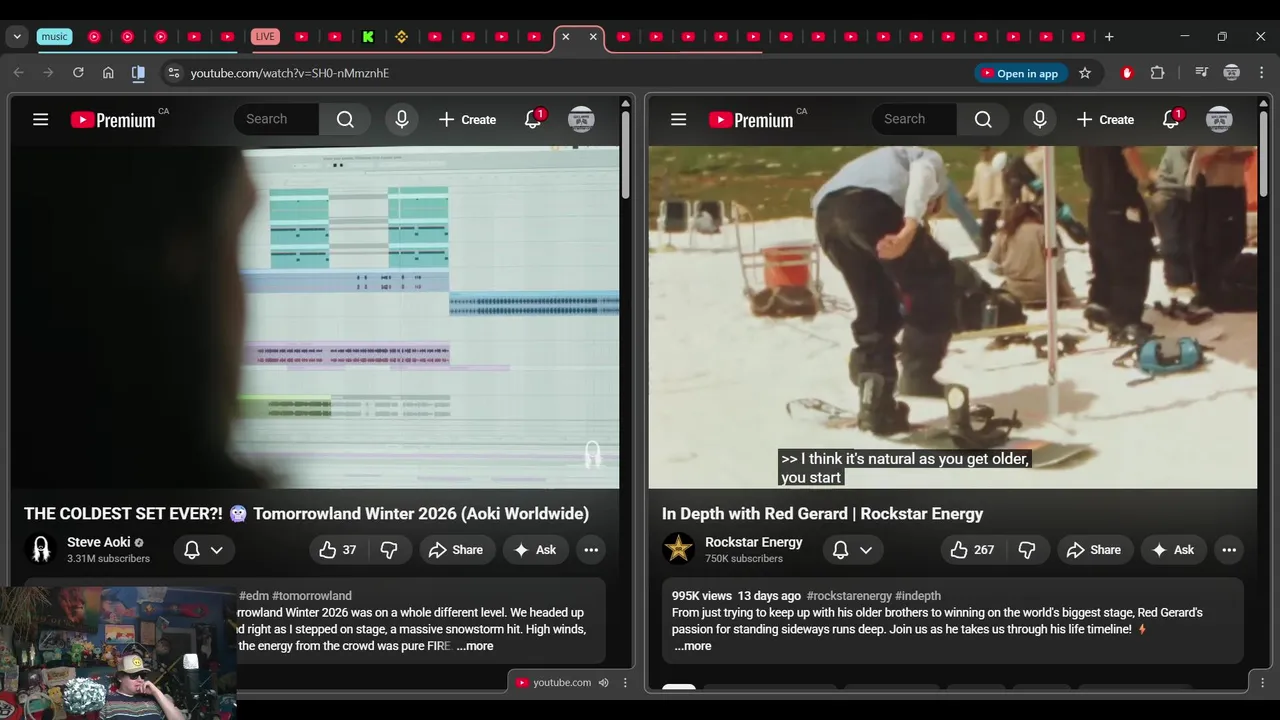Focus the left pane Search field
The width and height of the screenshot is (1280, 720).
[x=276, y=119]
